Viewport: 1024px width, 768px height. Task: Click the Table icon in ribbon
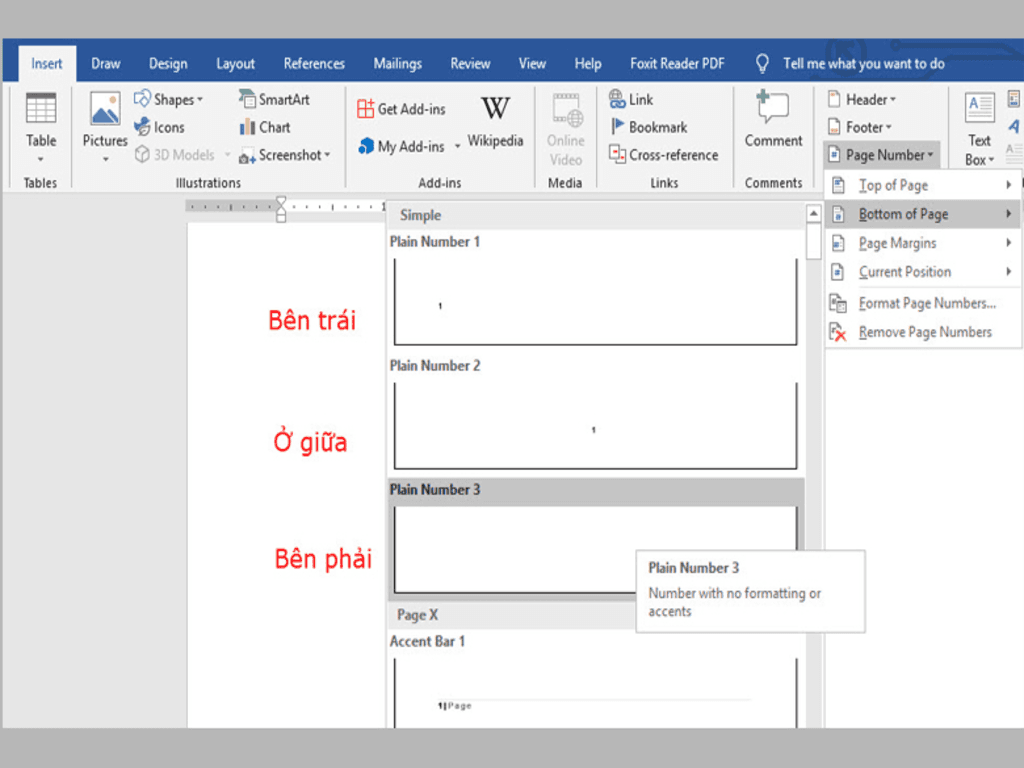click(x=41, y=109)
